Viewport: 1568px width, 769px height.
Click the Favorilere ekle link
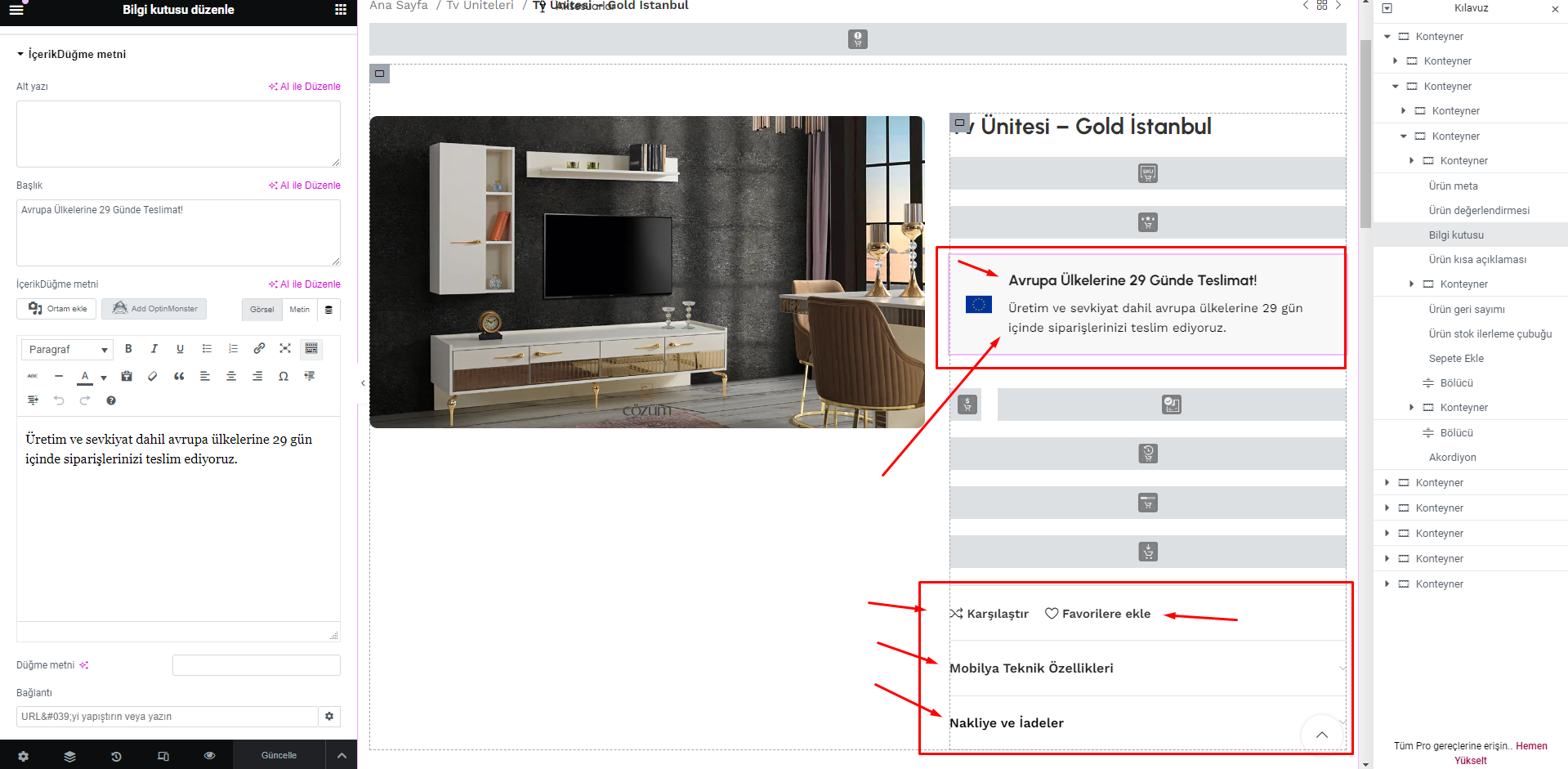[1098, 614]
